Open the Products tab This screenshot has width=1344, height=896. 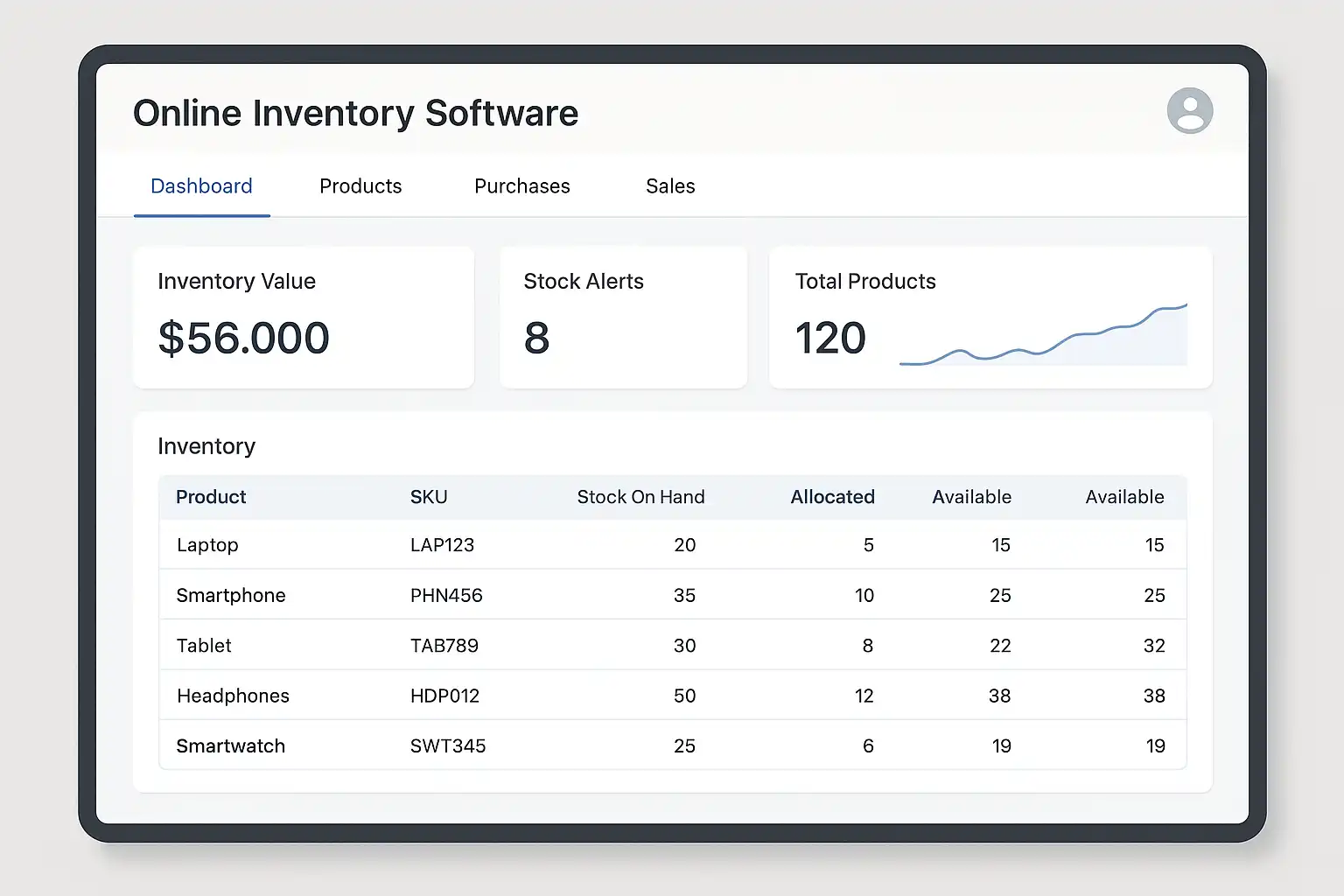click(360, 186)
